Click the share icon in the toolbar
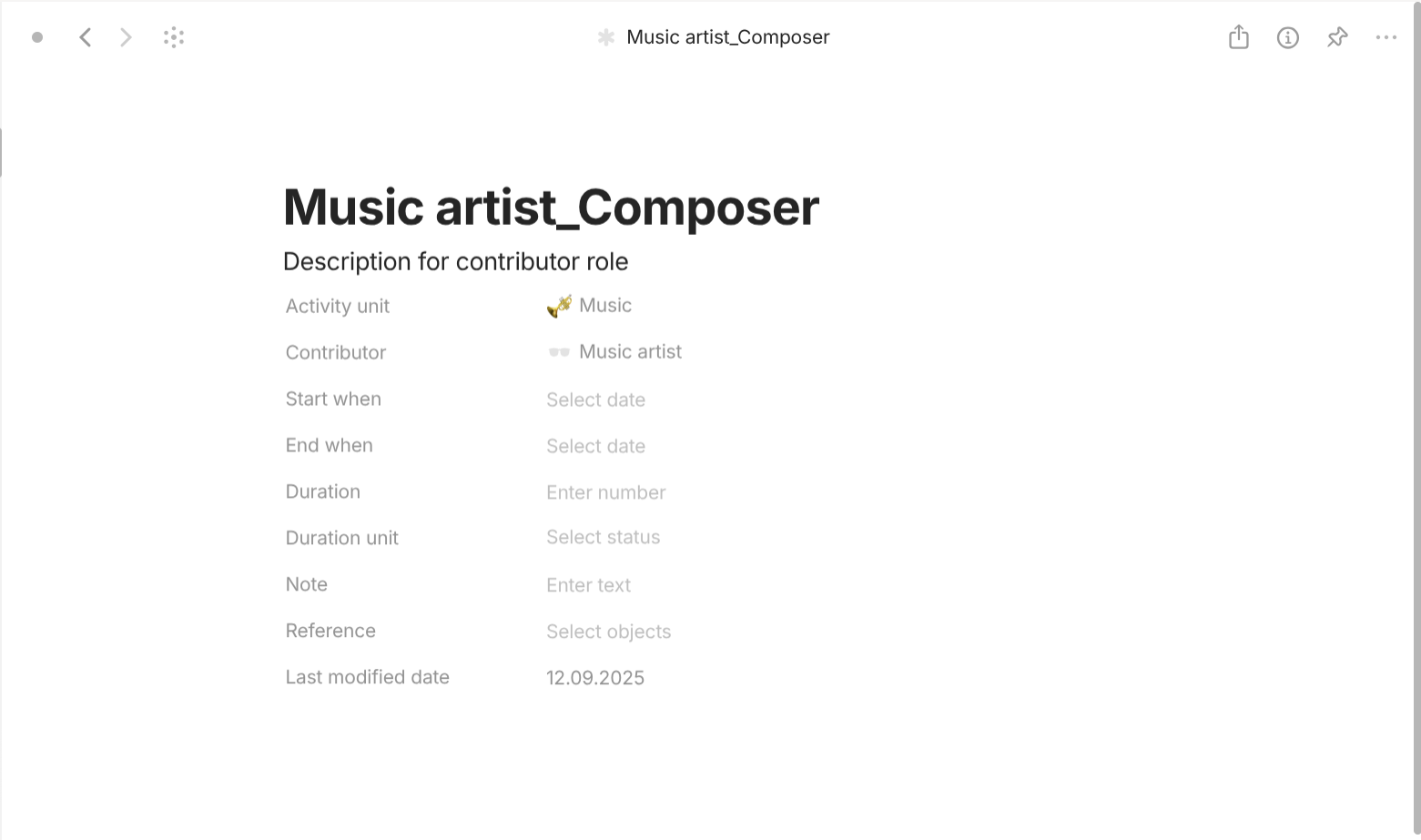The height and width of the screenshot is (840, 1421). tap(1237, 37)
